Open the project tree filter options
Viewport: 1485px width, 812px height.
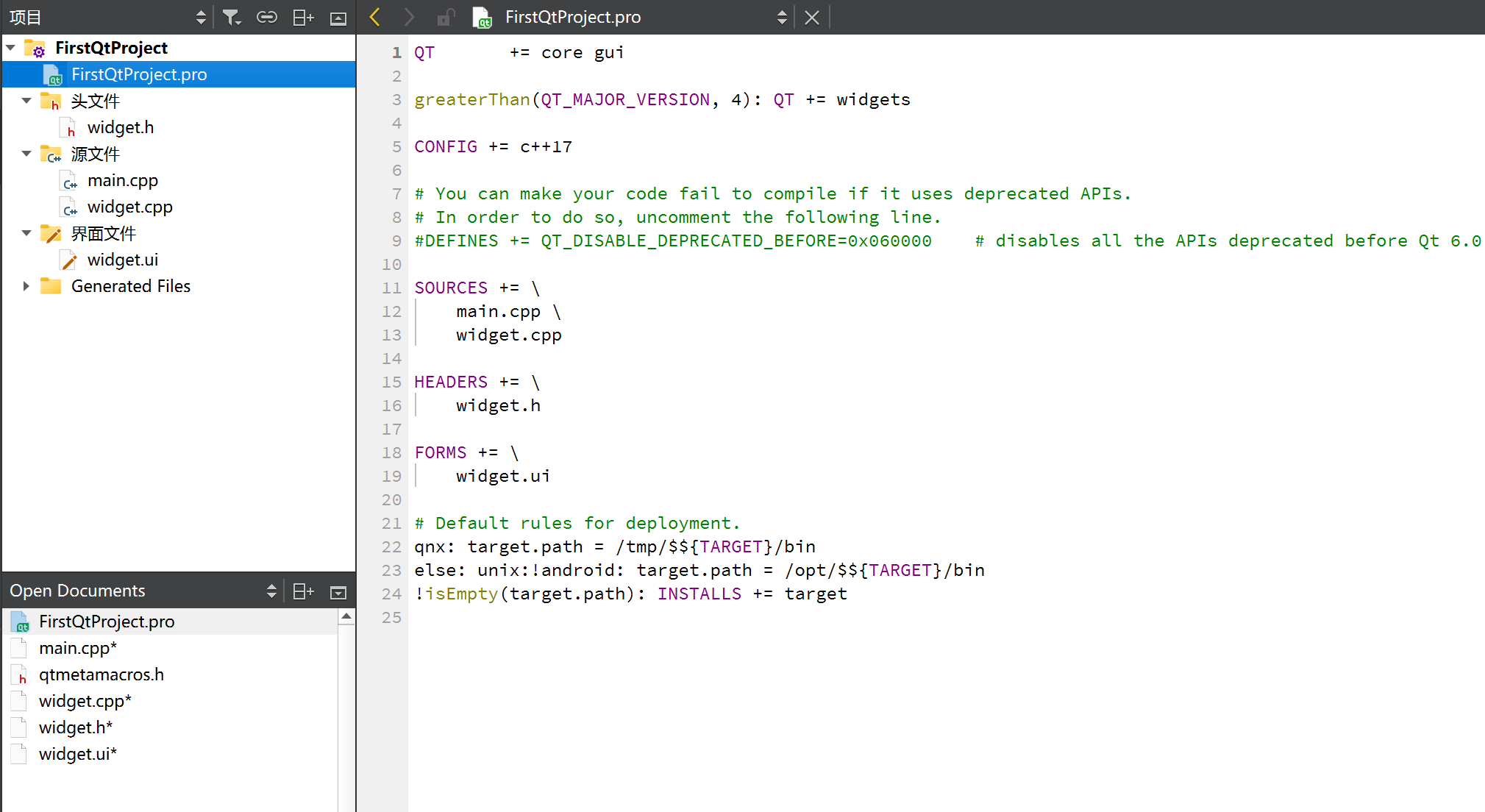tap(232, 17)
